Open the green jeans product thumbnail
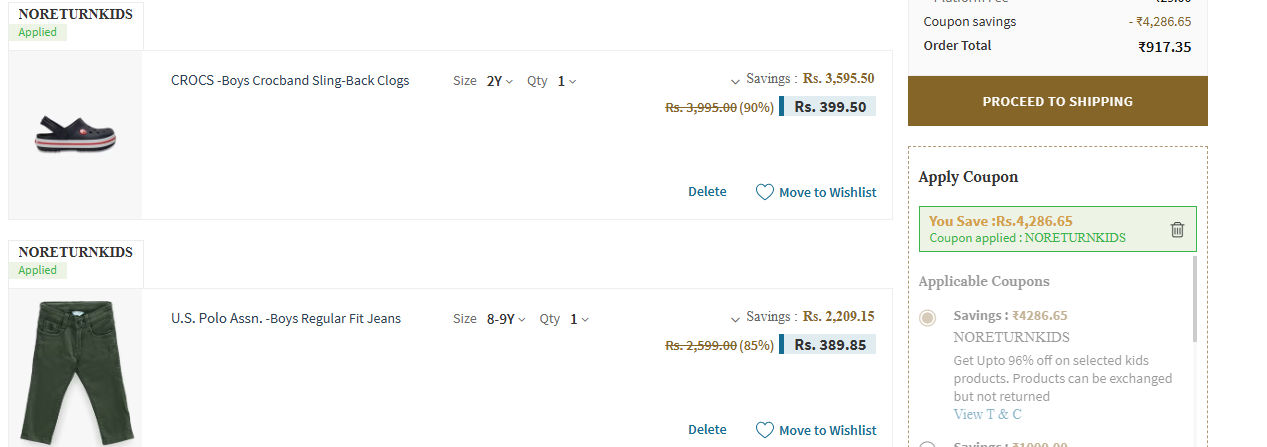The height and width of the screenshot is (447, 1267). [76, 370]
